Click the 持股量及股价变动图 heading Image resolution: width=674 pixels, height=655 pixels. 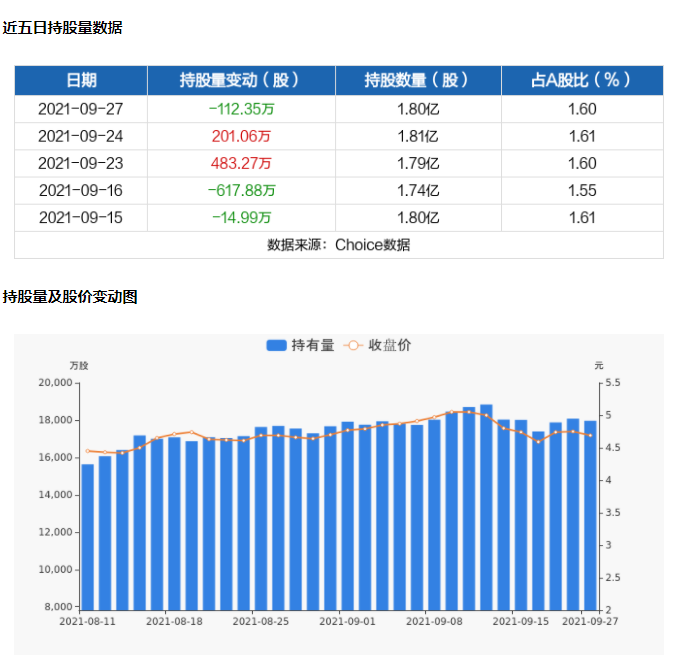coord(70,297)
